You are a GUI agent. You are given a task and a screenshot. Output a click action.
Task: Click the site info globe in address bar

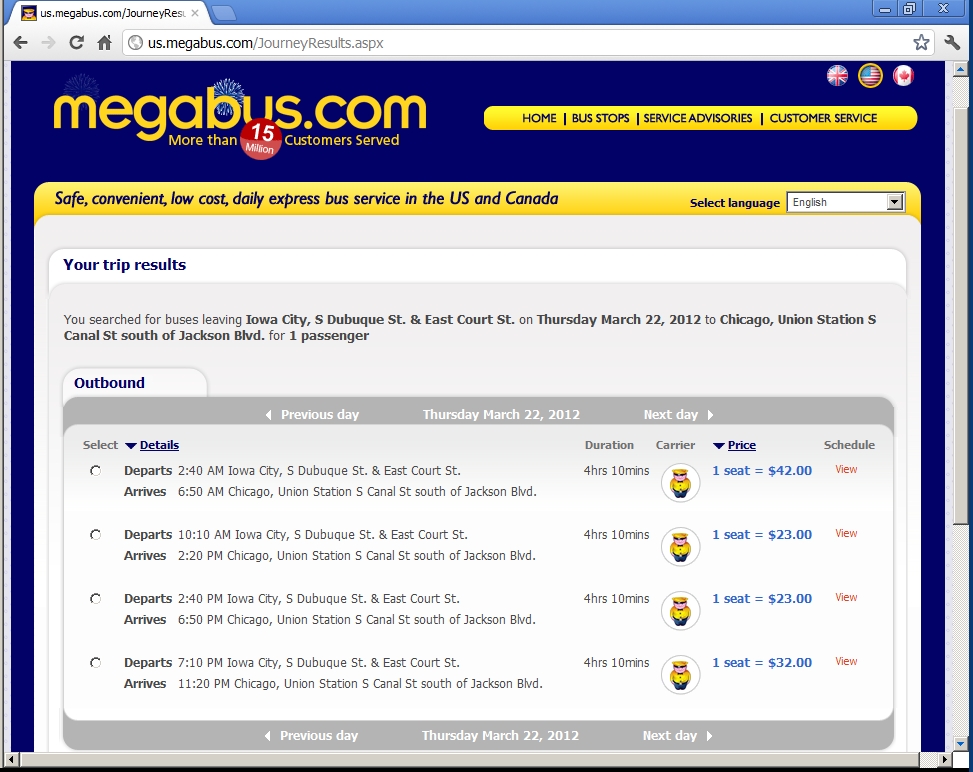135,43
